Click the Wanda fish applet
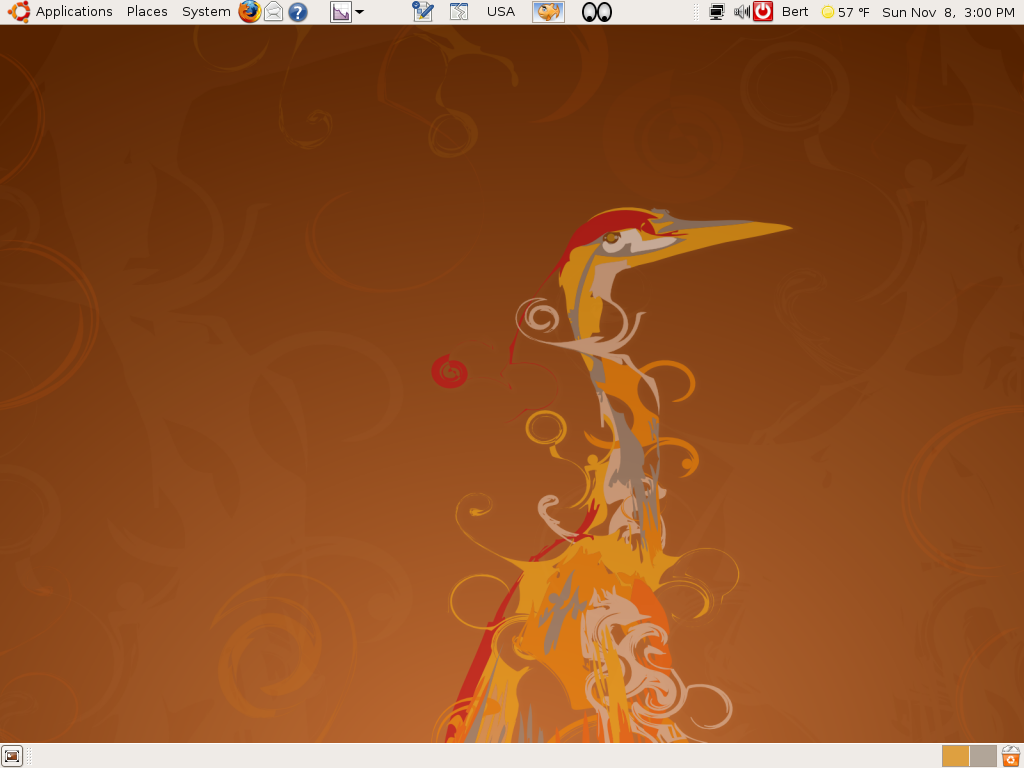 tap(547, 12)
